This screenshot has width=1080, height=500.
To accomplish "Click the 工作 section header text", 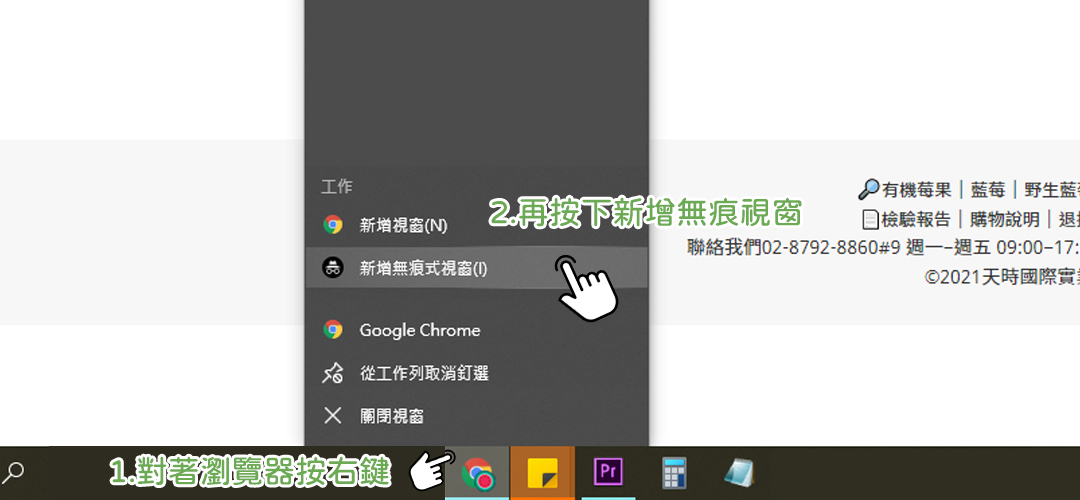I will (337, 187).
